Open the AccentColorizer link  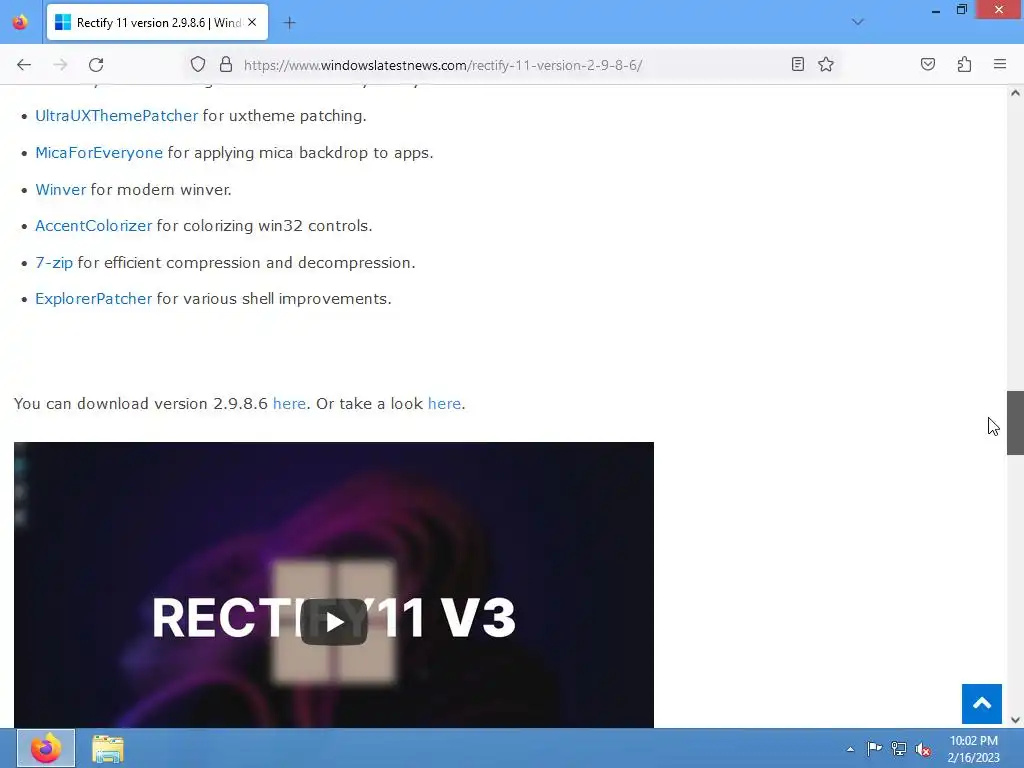[x=93, y=226]
